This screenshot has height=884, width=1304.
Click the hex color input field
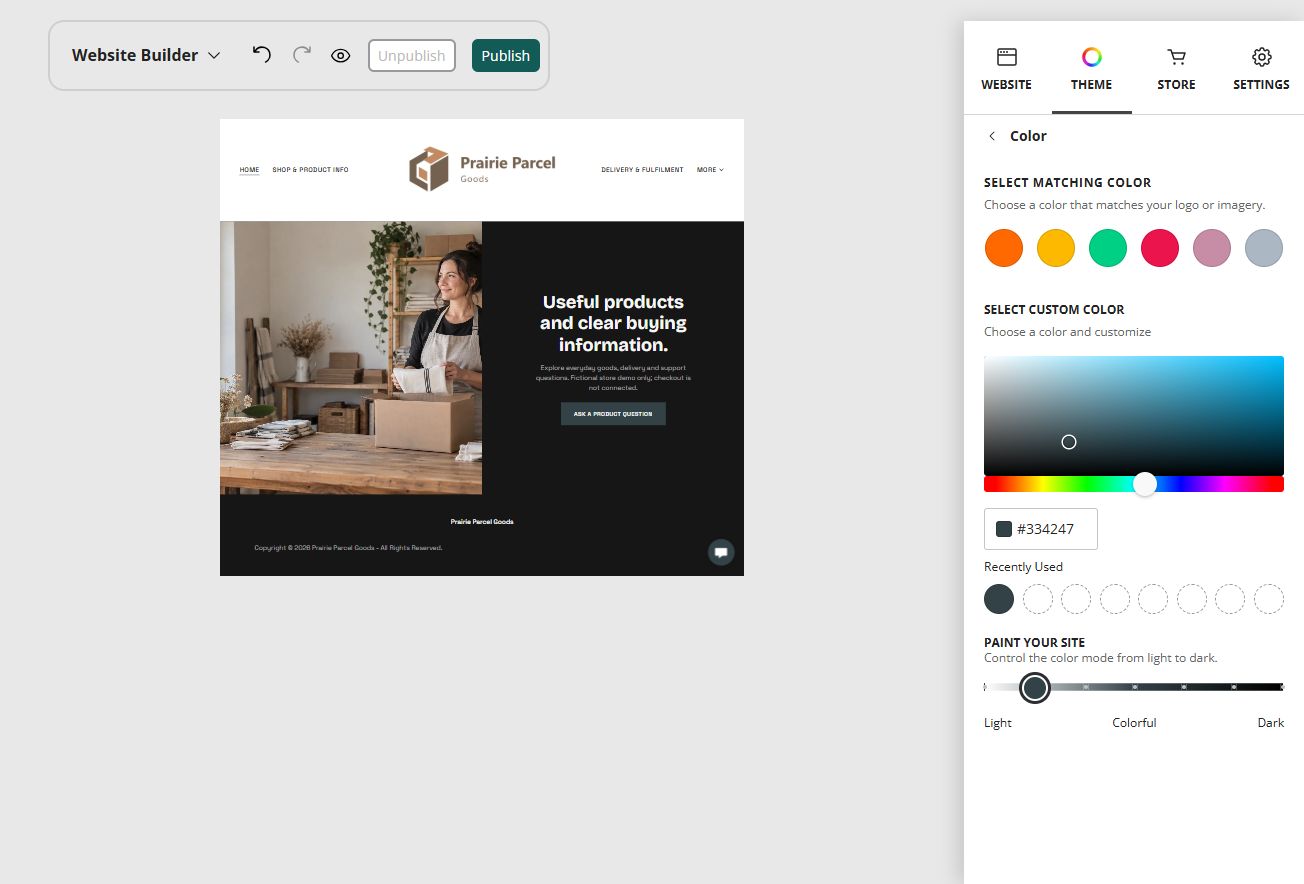pyautogui.click(x=1041, y=529)
